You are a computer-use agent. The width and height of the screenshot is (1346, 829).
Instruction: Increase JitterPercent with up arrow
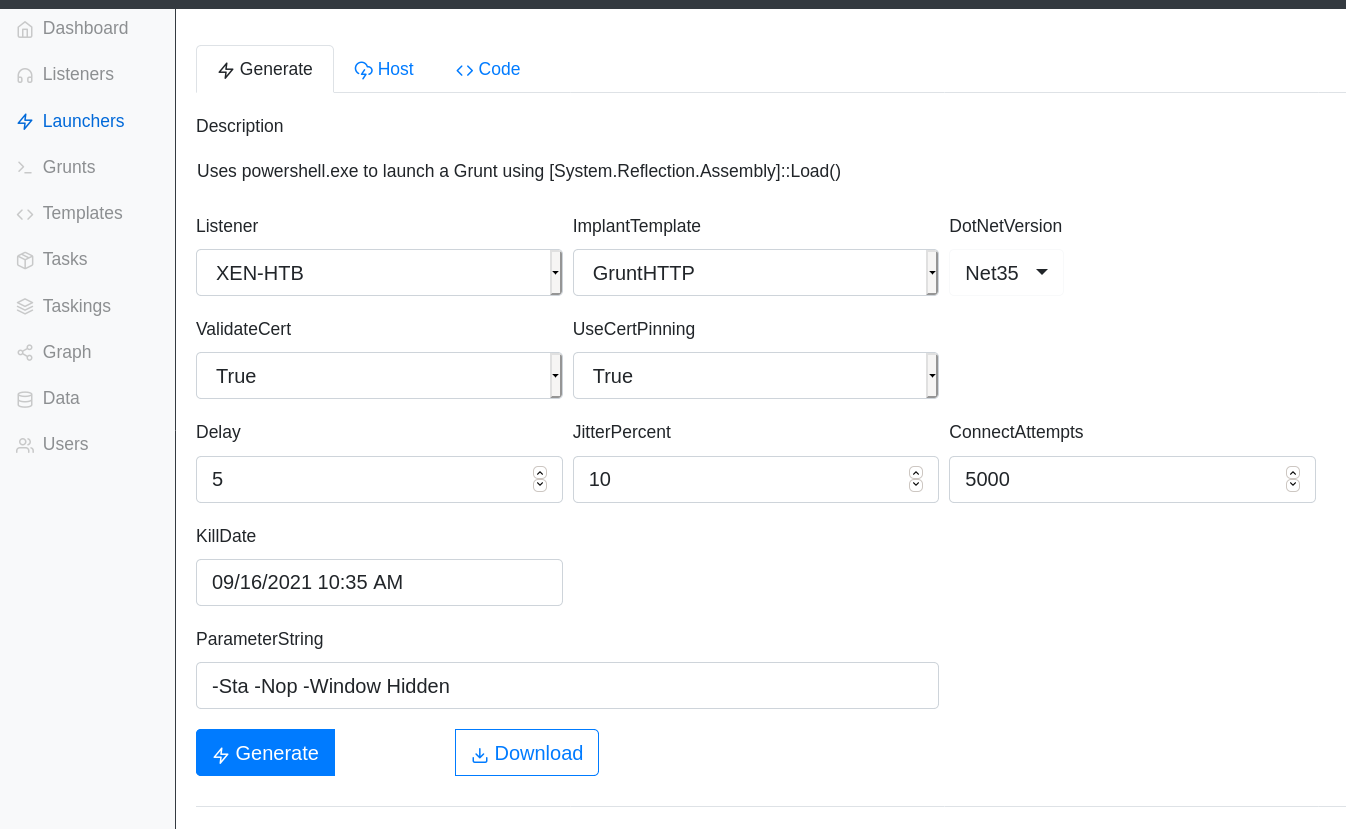pyautogui.click(x=916, y=473)
